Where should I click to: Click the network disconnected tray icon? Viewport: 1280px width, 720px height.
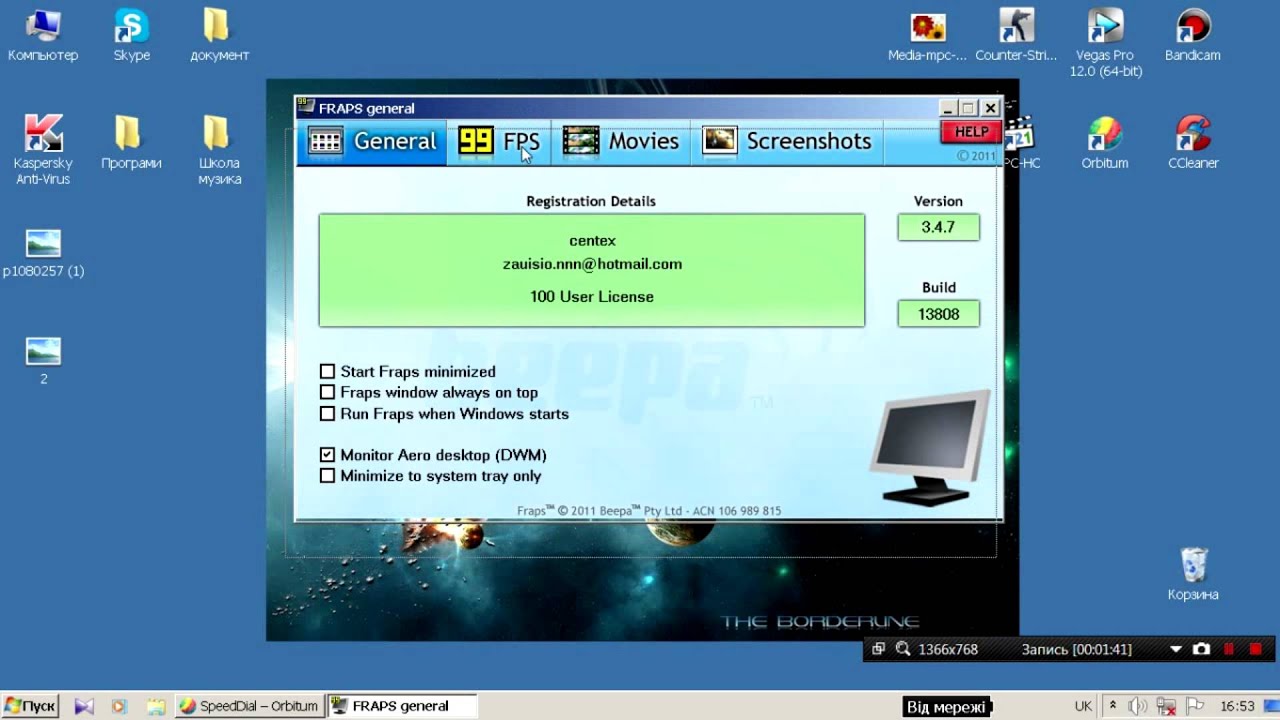coord(1166,706)
